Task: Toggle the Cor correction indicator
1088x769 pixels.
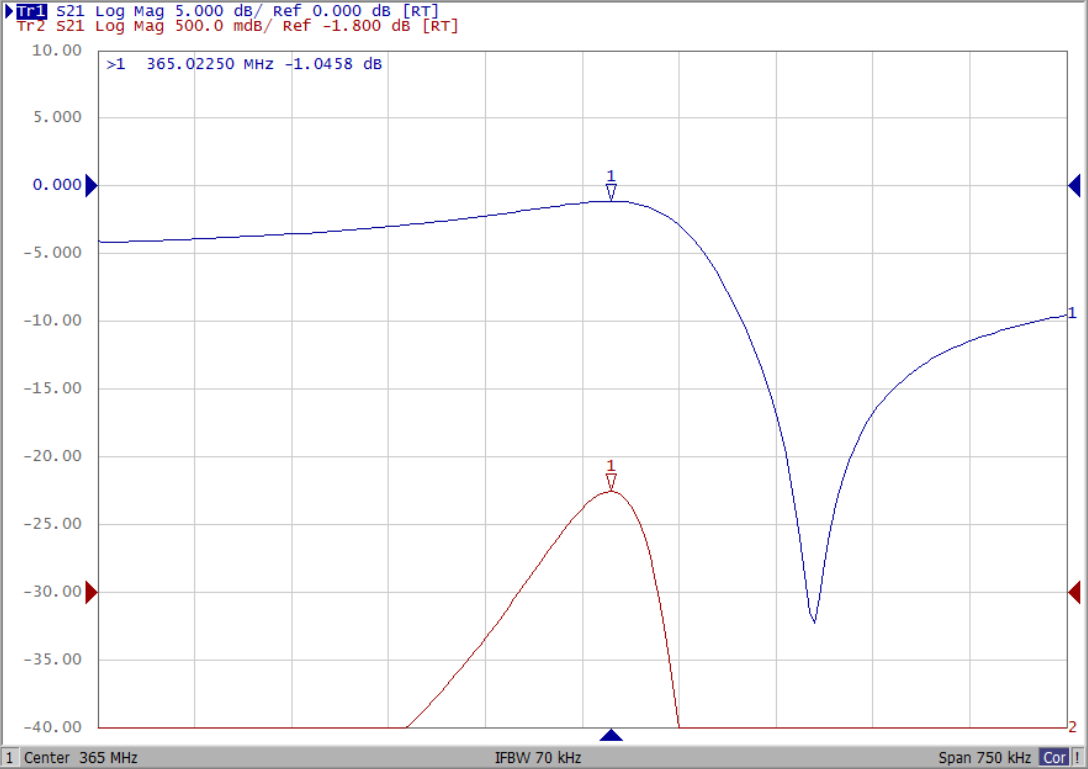Action: point(1054,757)
